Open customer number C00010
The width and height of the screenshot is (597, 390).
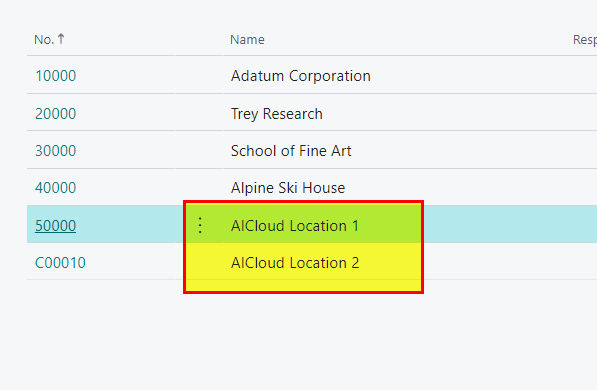coord(60,263)
